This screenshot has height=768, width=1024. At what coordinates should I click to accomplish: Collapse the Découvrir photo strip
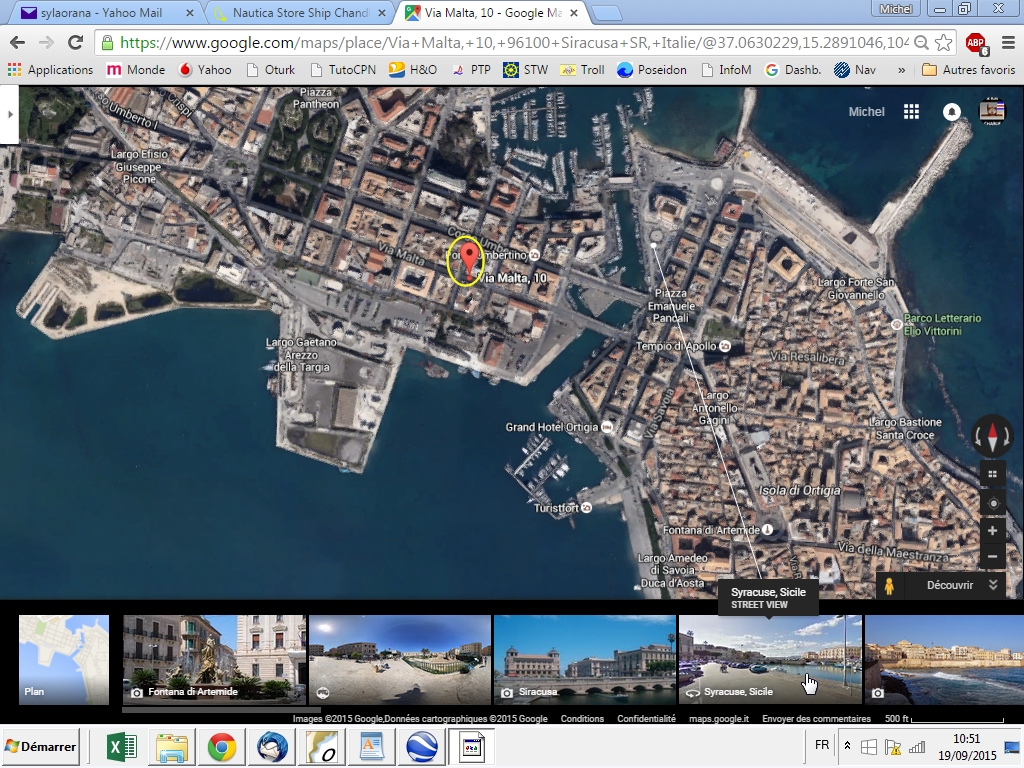[993, 585]
